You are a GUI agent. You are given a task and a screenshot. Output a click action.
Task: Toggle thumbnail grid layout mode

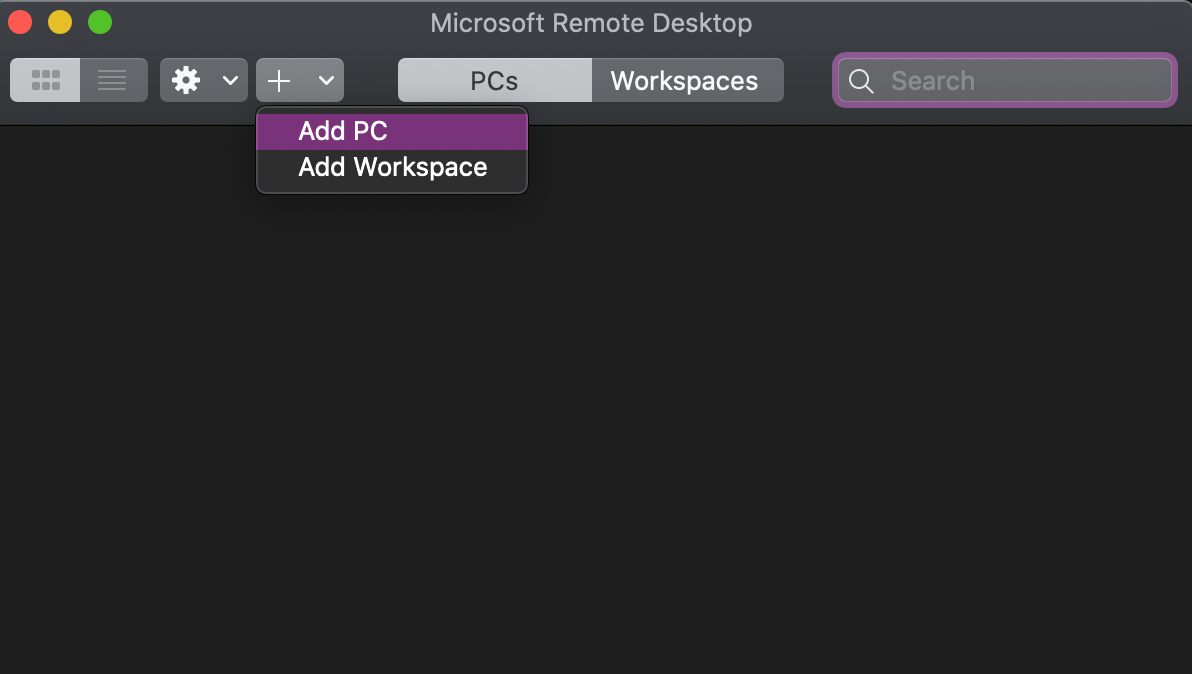tap(44, 80)
